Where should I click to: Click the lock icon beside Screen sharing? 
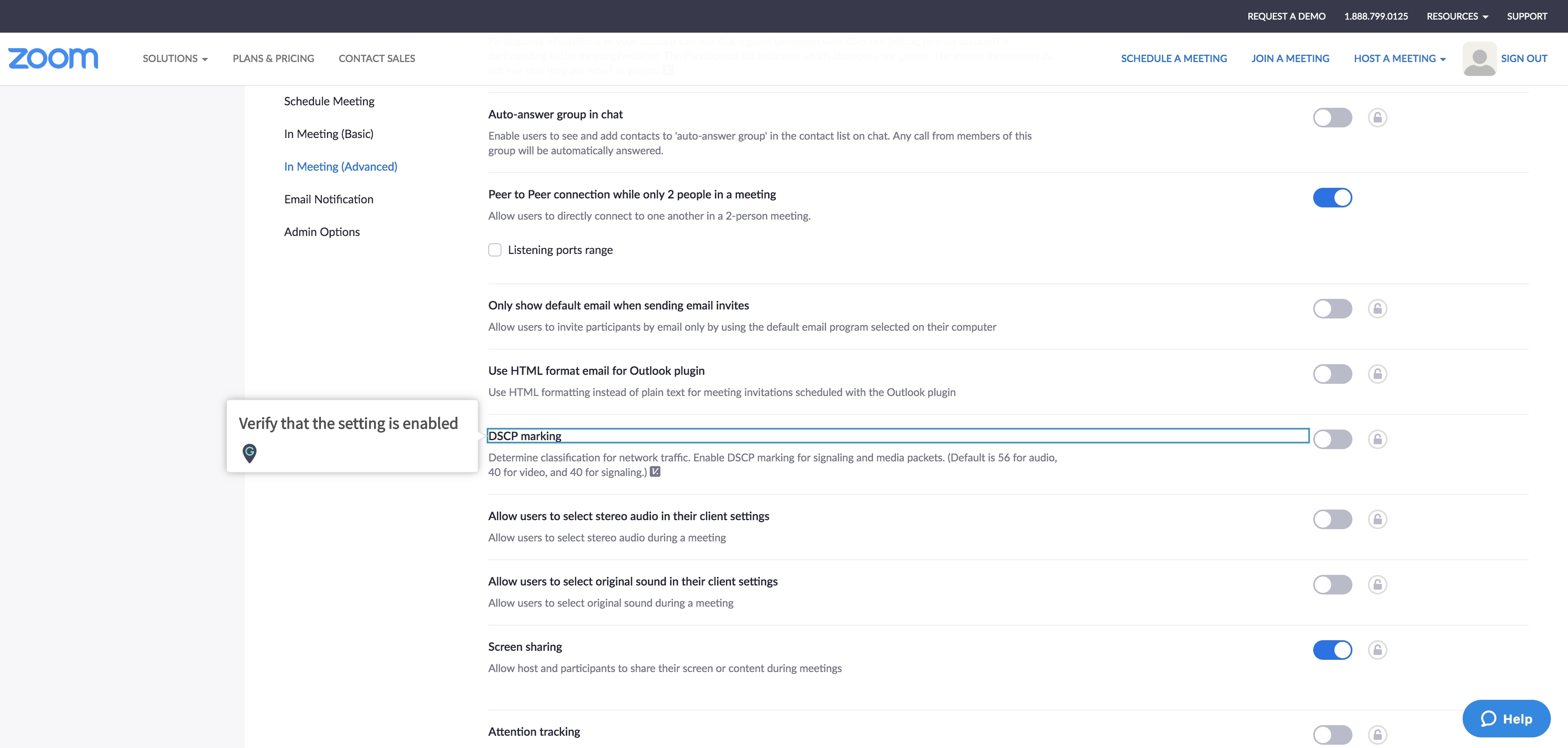pos(1378,650)
